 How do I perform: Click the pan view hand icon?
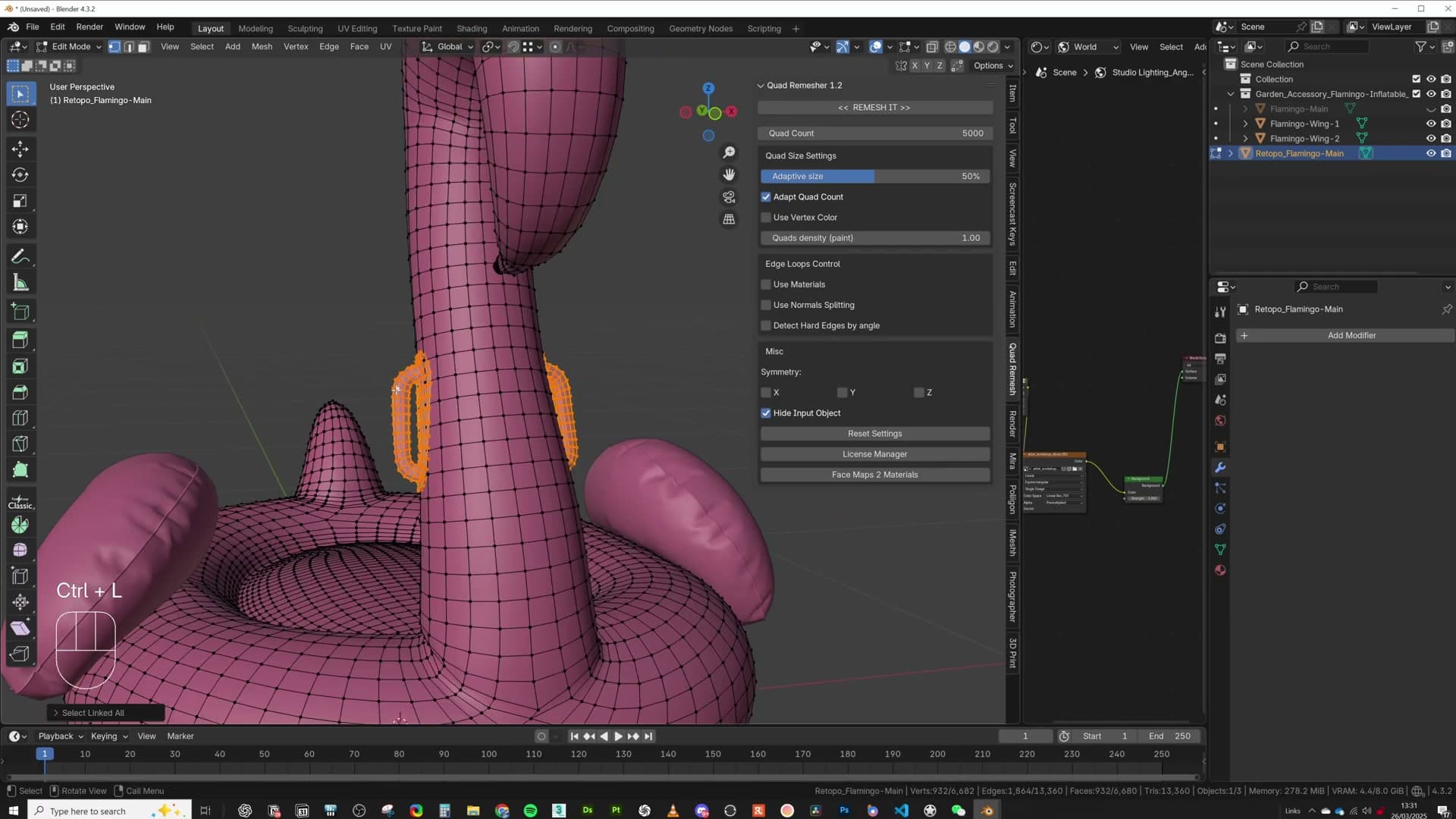[x=729, y=174]
